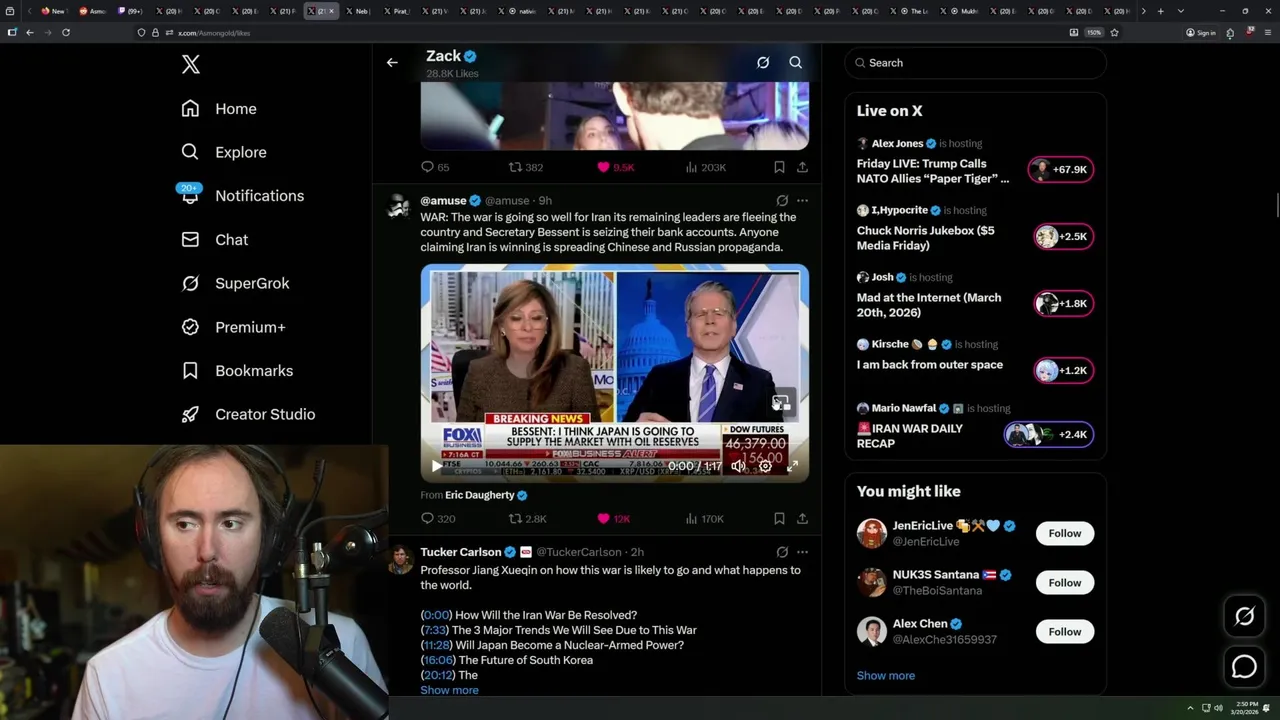Join Kirsche live with +1.2K

tap(1063, 371)
